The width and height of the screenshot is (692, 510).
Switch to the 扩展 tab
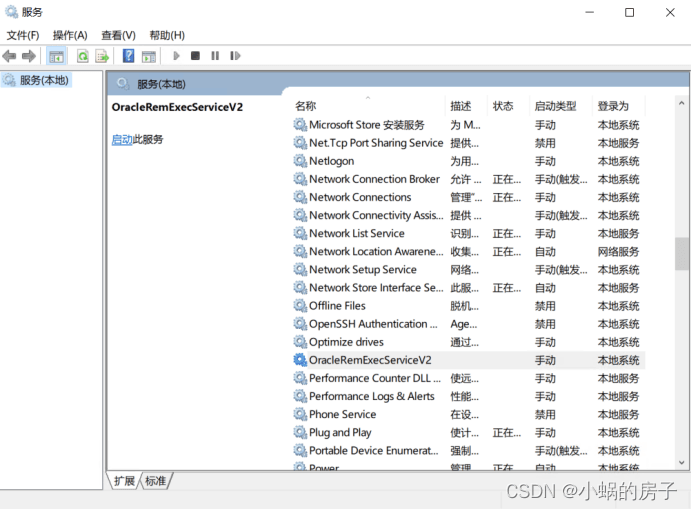124,480
